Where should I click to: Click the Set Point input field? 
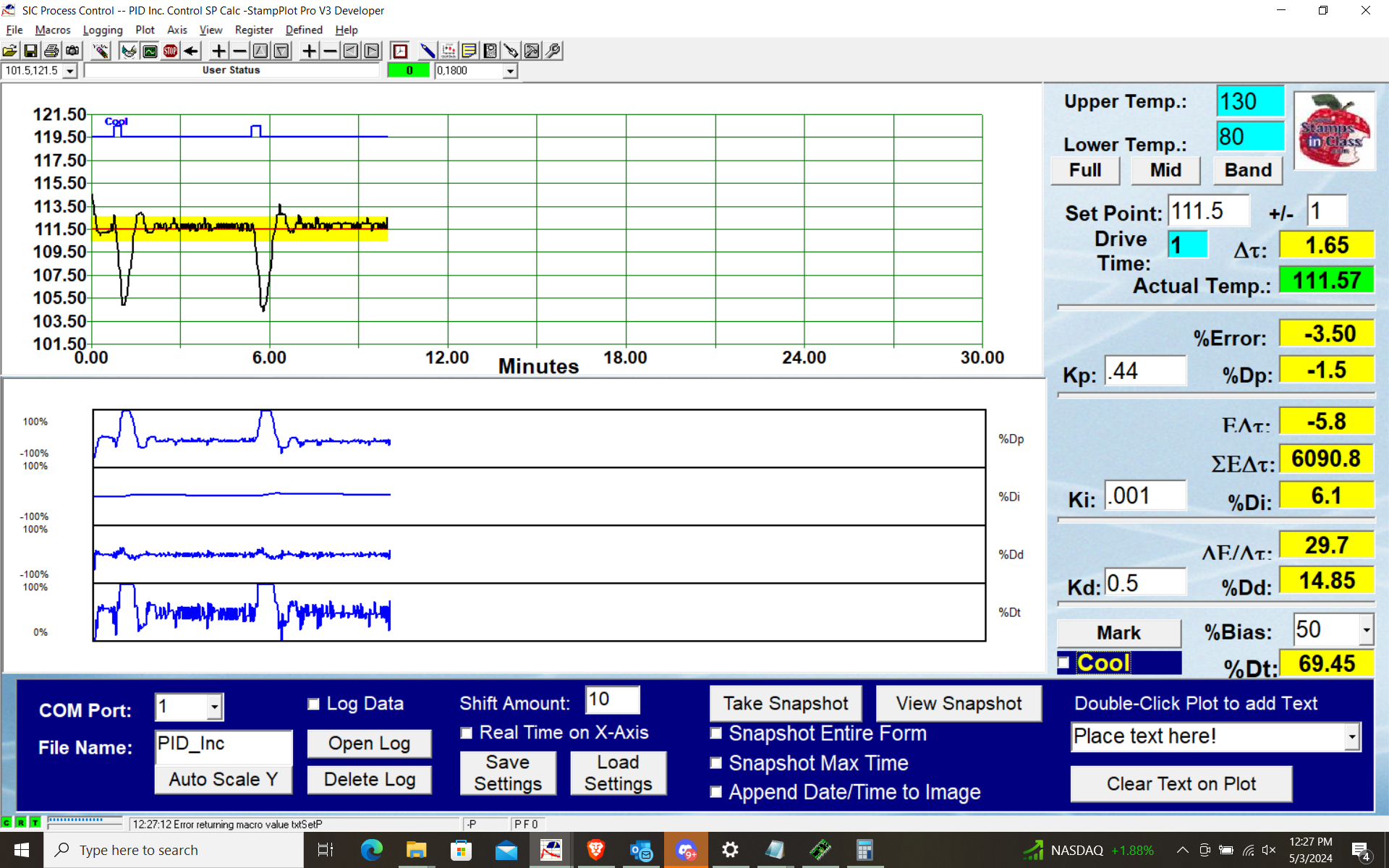click(1209, 211)
